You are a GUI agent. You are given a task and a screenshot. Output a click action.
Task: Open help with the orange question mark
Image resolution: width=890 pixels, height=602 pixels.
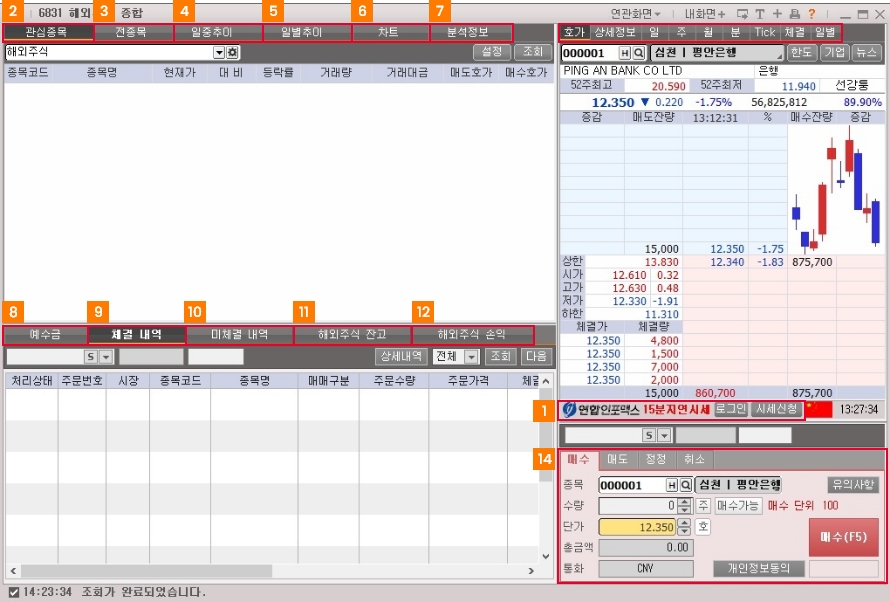pyautogui.click(x=812, y=14)
